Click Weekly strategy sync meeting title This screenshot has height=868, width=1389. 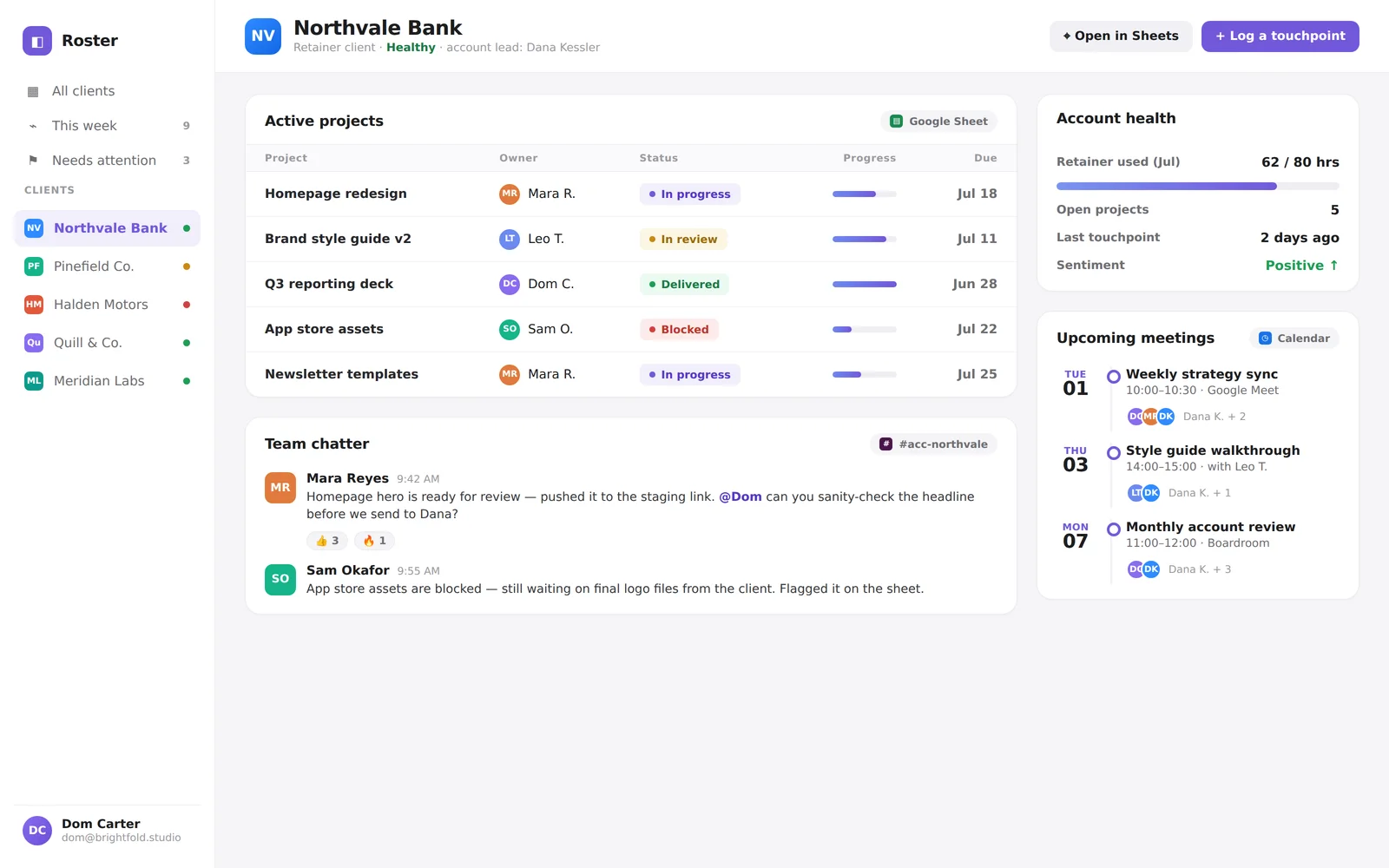tap(1201, 374)
